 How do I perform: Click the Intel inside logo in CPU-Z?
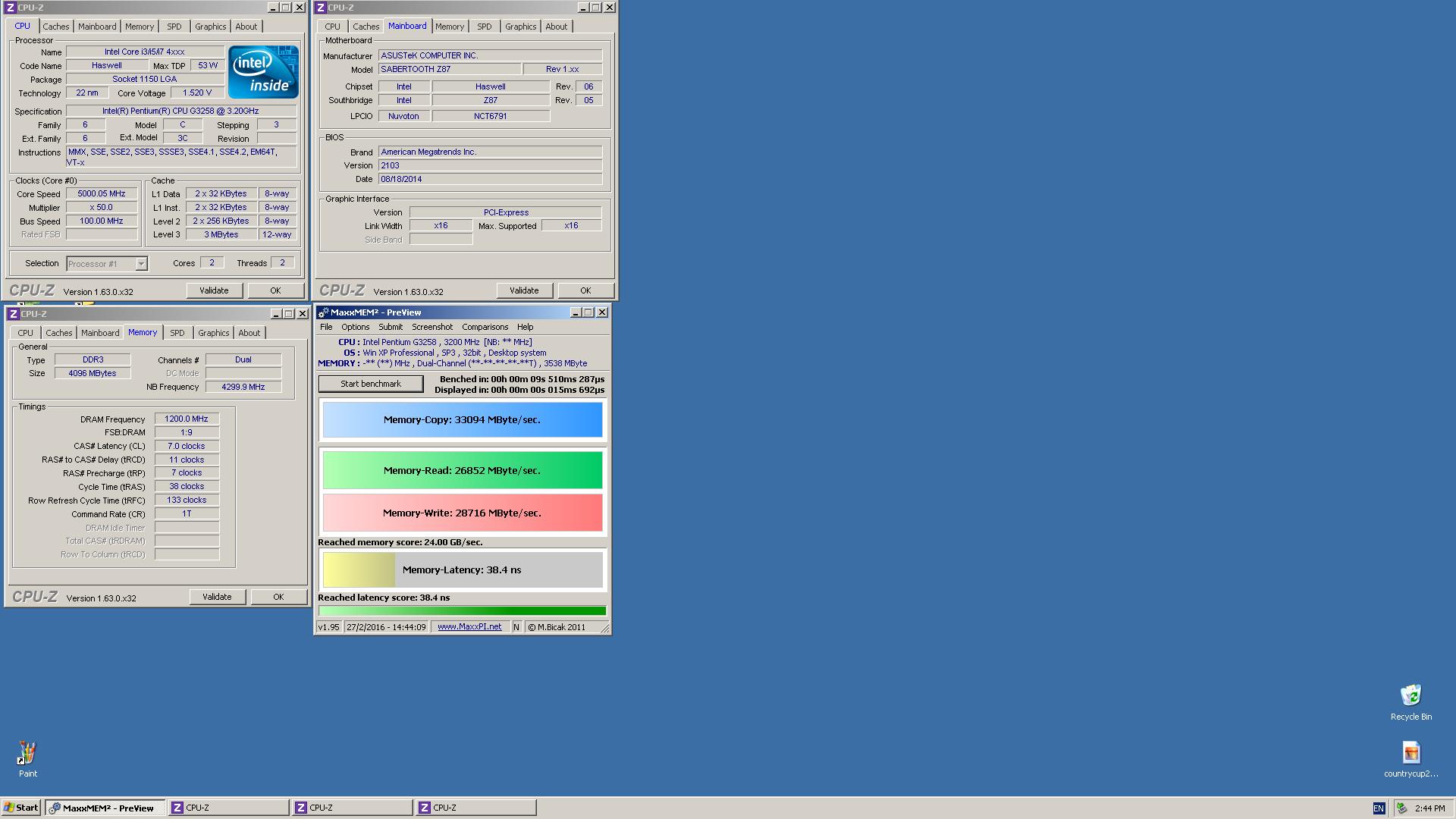[x=264, y=72]
